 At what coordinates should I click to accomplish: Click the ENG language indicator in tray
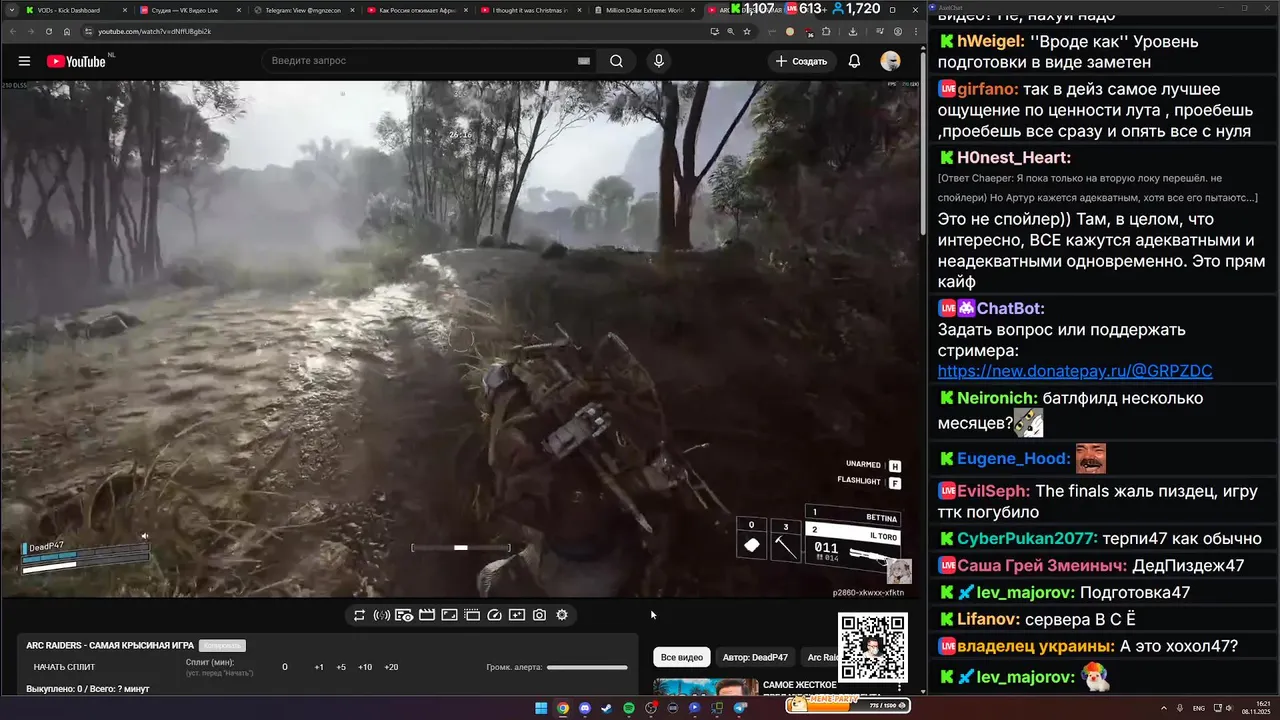(x=1199, y=708)
